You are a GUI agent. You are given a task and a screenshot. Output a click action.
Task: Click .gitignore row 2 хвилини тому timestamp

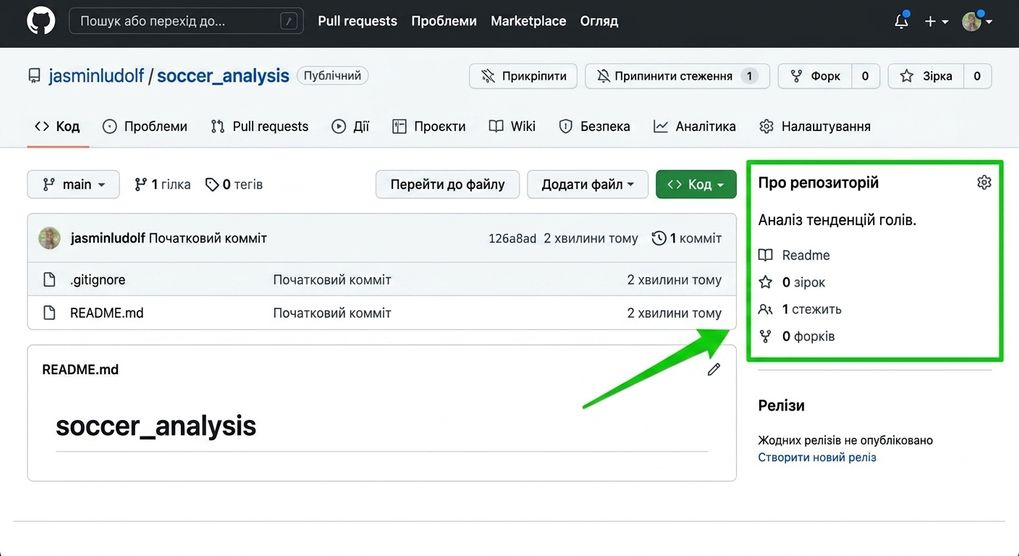[675, 280]
